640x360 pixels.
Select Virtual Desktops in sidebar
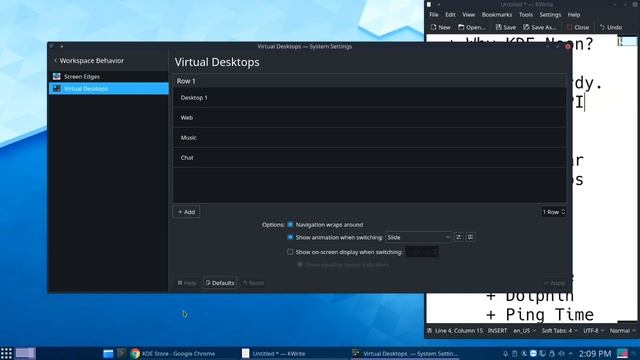[109, 89]
